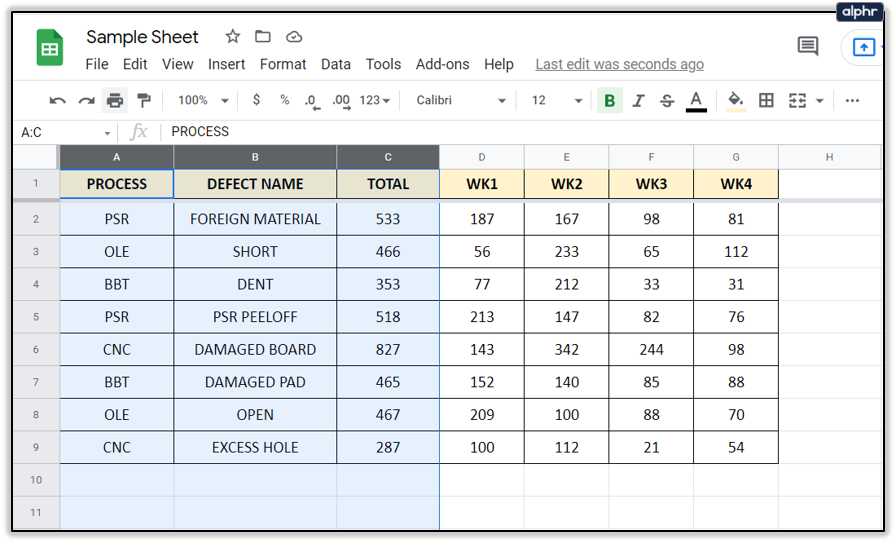Star the Sample Sheet document
896x543 pixels.
(232, 37)
